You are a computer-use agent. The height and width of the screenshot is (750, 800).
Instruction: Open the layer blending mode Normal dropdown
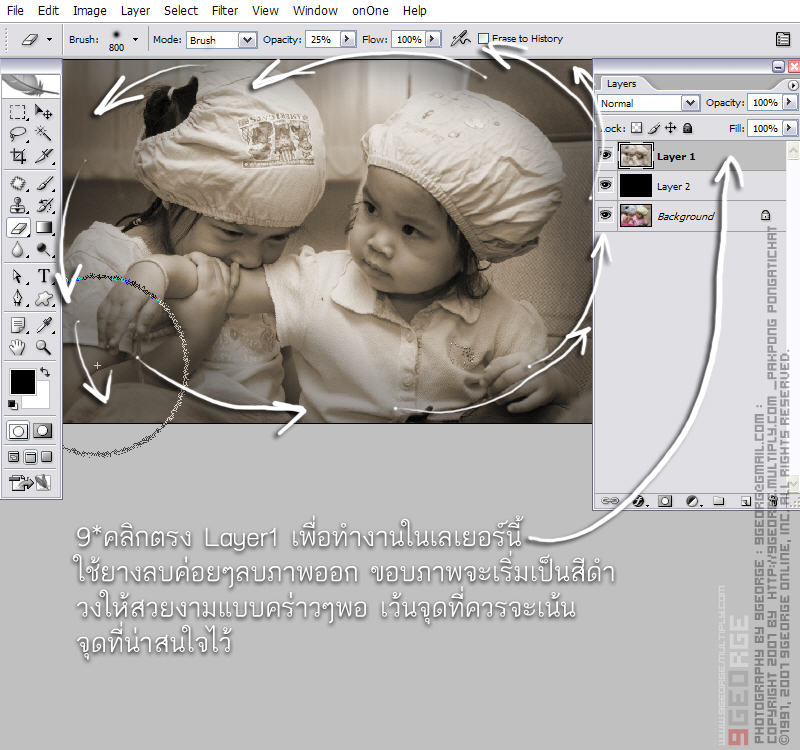tap(690, 103)
